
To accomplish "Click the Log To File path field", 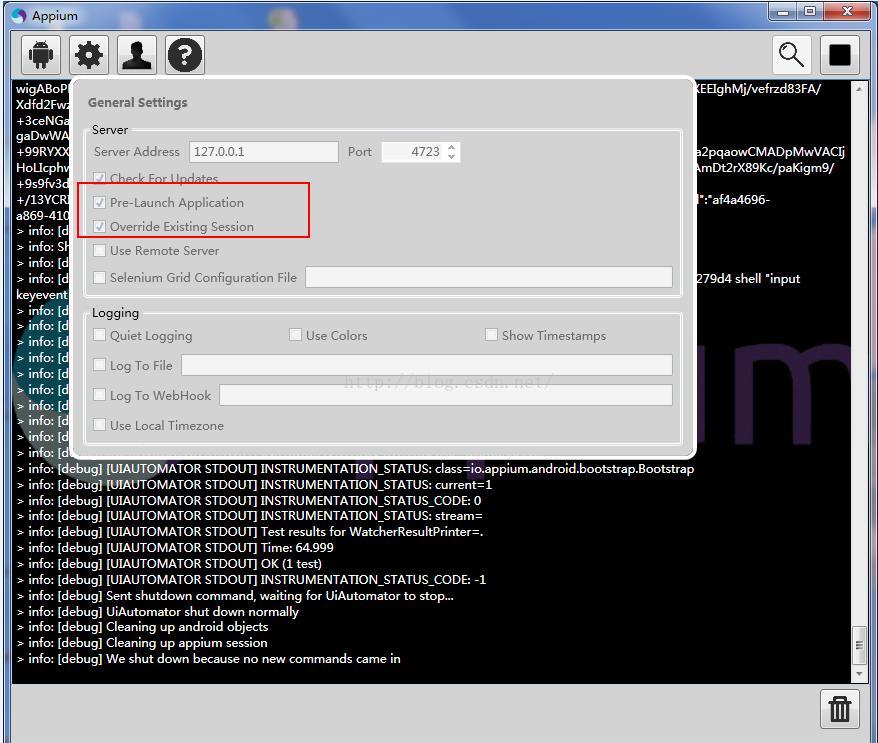I will (x=427, y=365).
